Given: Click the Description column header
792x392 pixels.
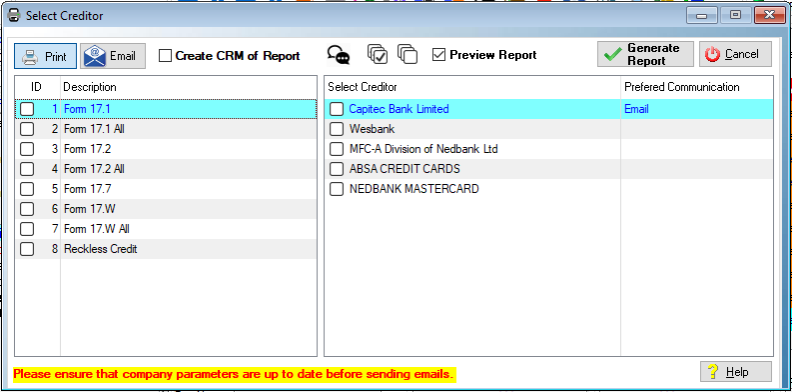Looking at the screenshot, I should coord(89,87).
